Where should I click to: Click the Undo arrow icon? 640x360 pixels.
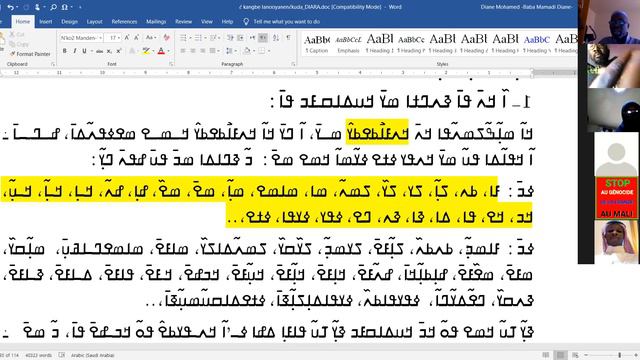coord(10,7)
